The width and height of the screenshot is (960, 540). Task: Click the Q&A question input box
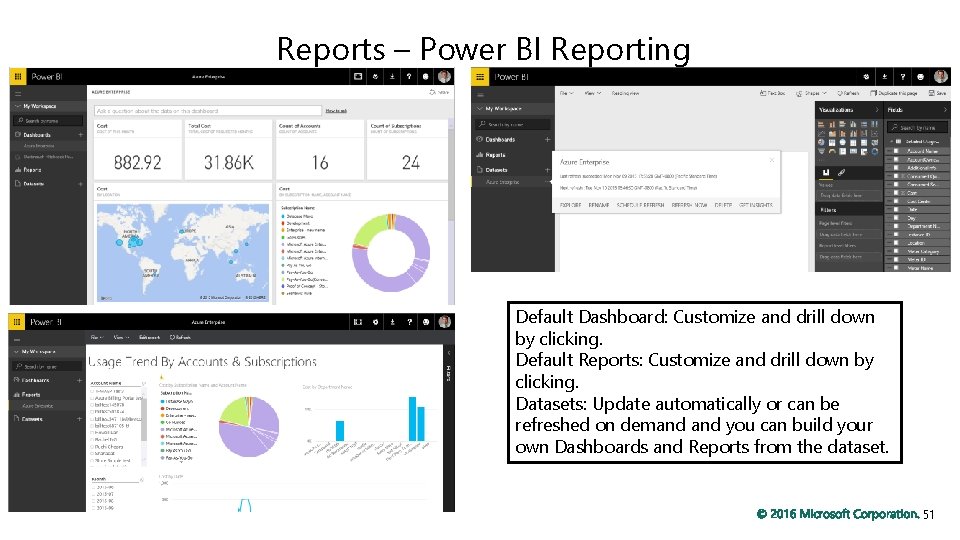(x=208, y=111)
